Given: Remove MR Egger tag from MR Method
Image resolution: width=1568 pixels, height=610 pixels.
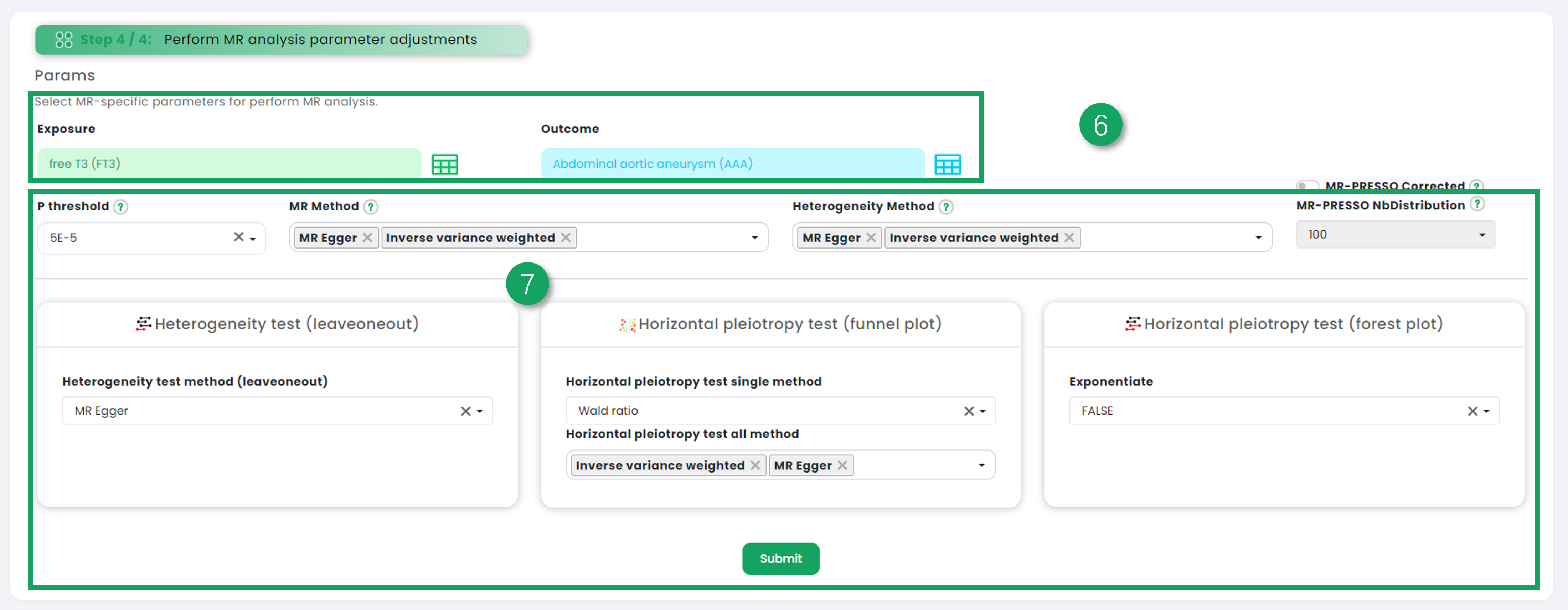Looking at the screenshot, I should 368,237.
